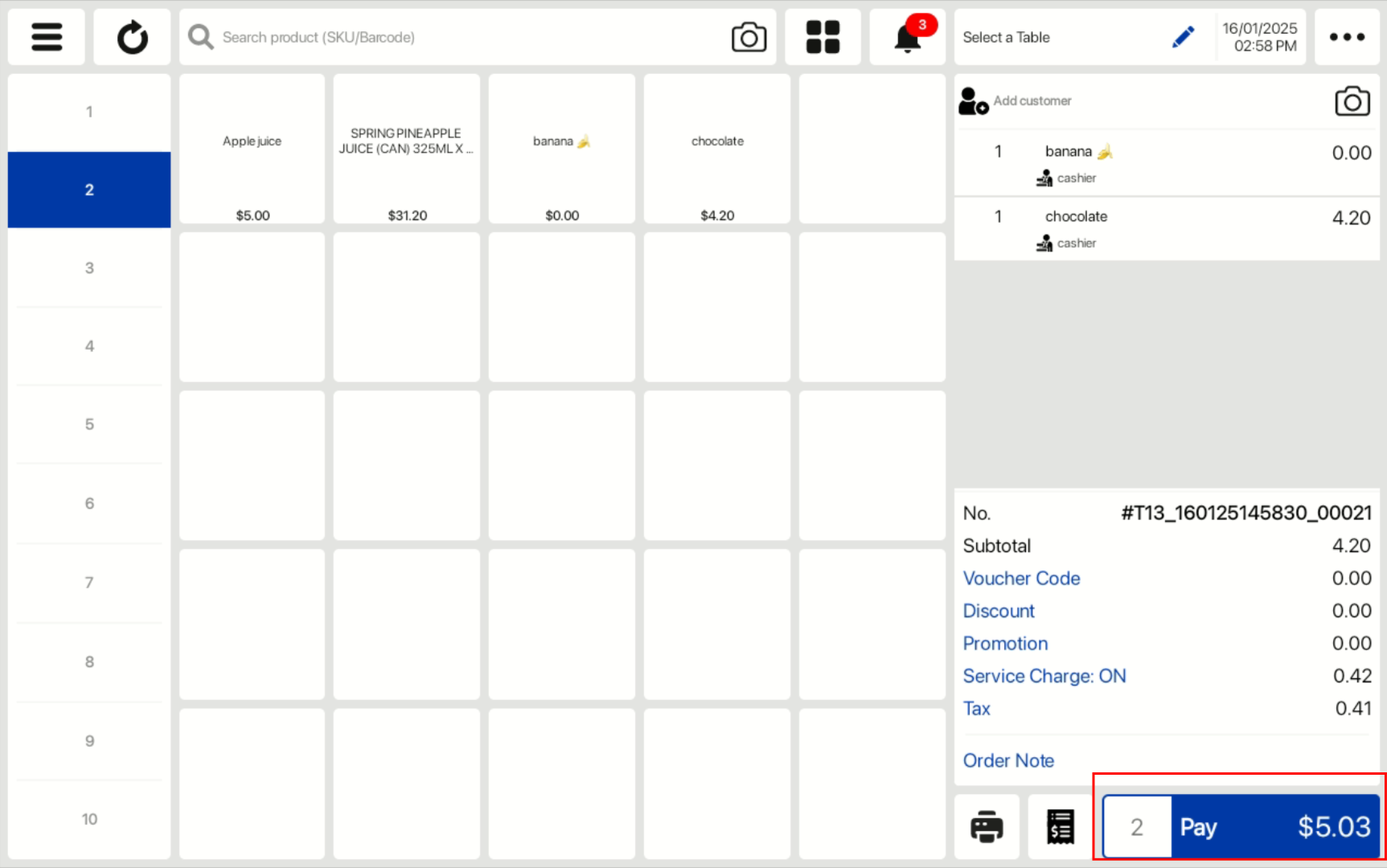Tap the camera icon in customer panel

coord(1352,101)
